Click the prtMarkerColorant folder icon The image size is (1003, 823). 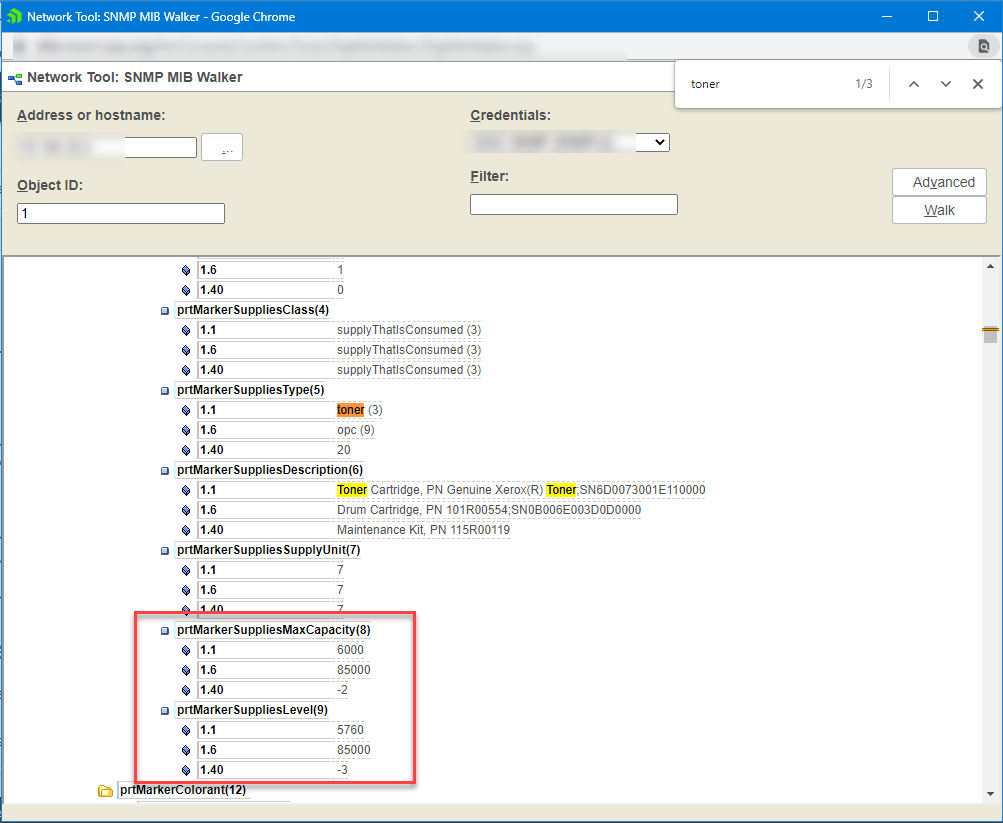[x=106, y=791]
